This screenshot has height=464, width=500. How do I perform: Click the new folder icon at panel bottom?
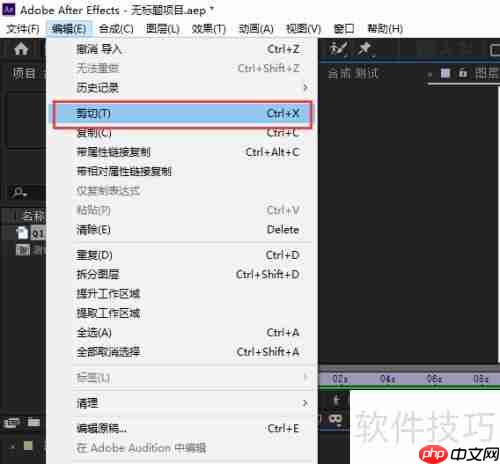(33, 423)
